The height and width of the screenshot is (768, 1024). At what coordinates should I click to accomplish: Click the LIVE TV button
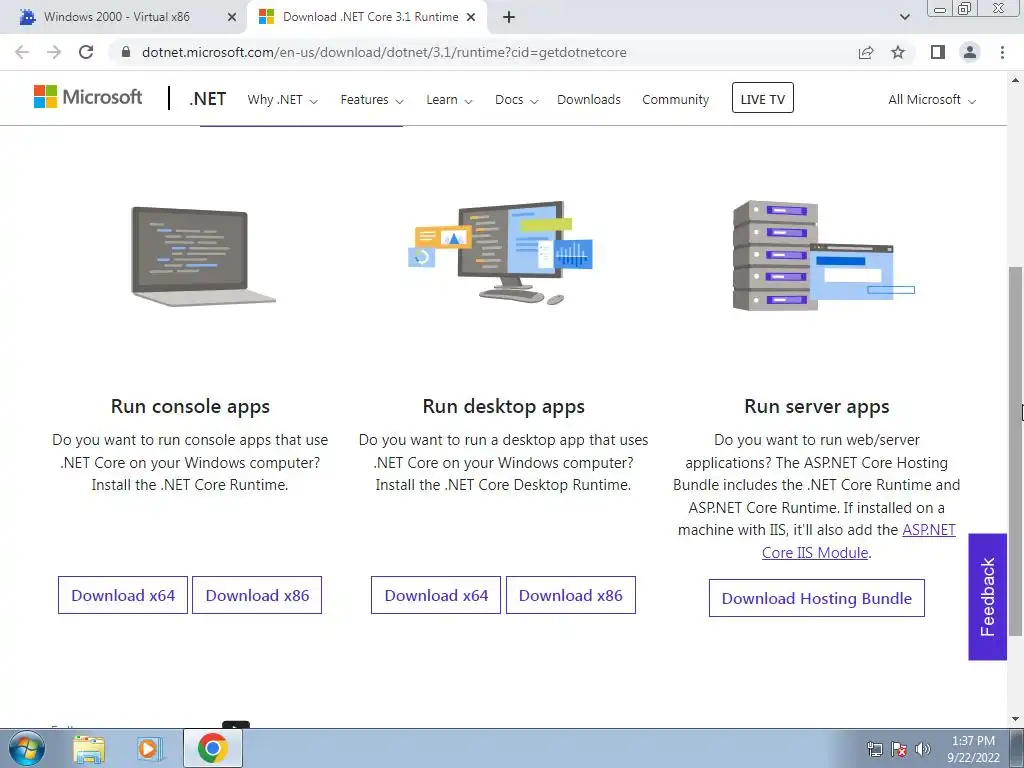[763, 98]
